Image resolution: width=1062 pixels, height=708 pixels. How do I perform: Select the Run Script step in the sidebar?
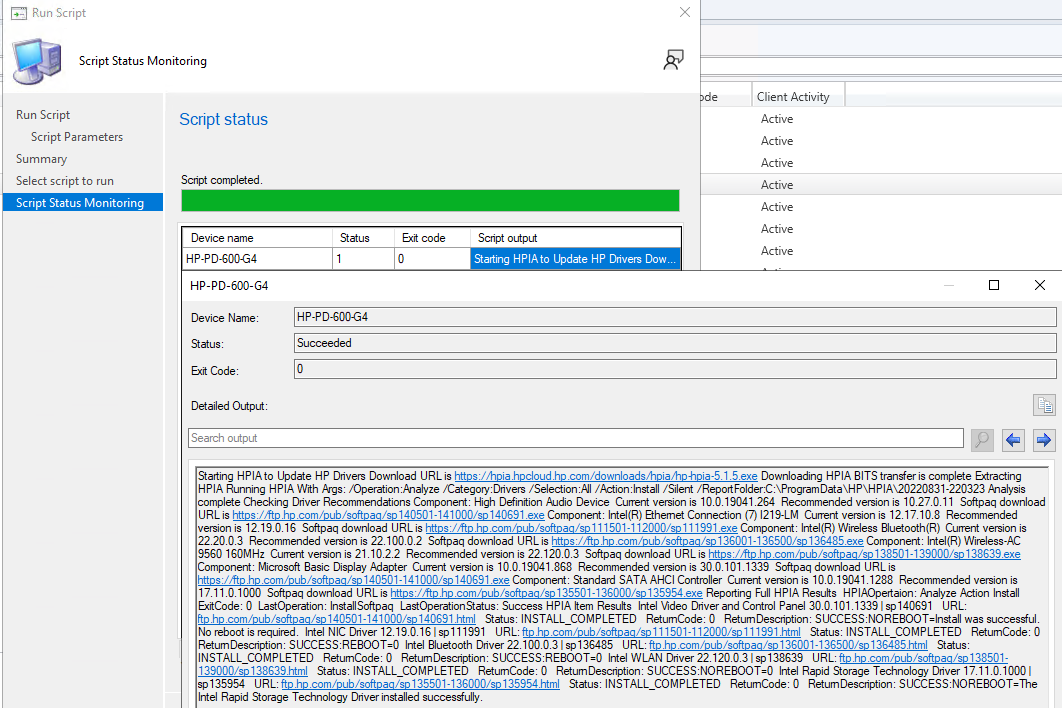point(45,114)
